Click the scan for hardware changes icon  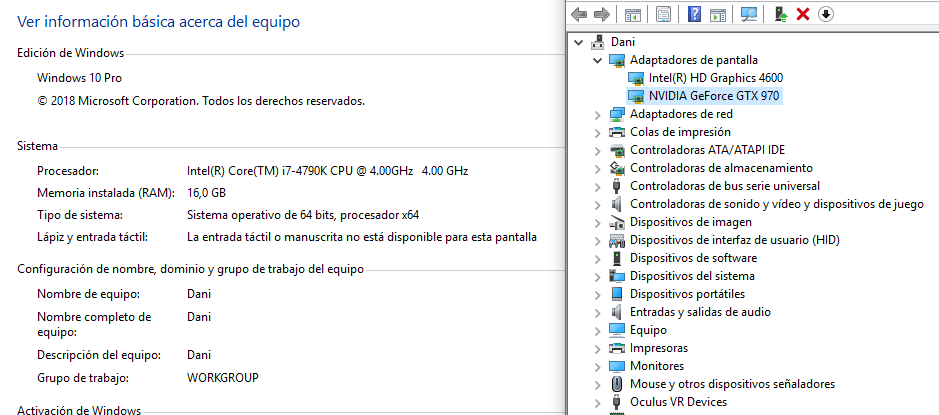[x=749, y=14]
